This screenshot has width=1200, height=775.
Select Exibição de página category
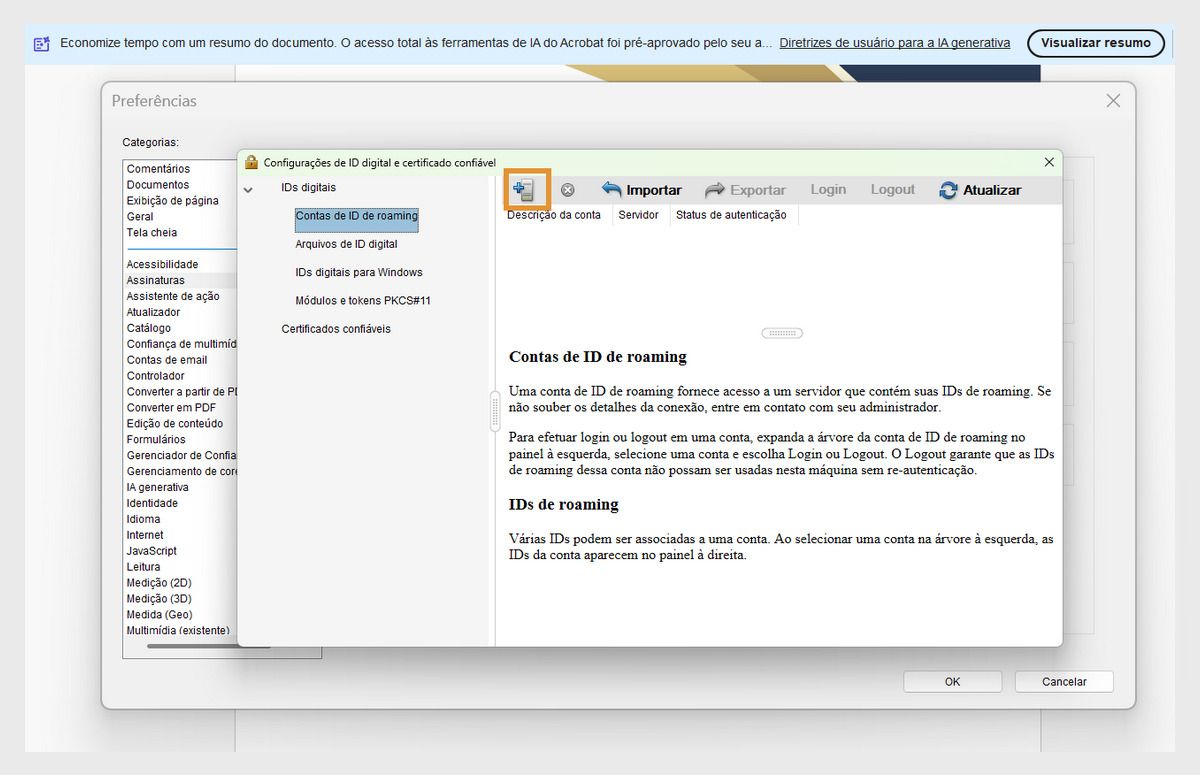[173, 201]
